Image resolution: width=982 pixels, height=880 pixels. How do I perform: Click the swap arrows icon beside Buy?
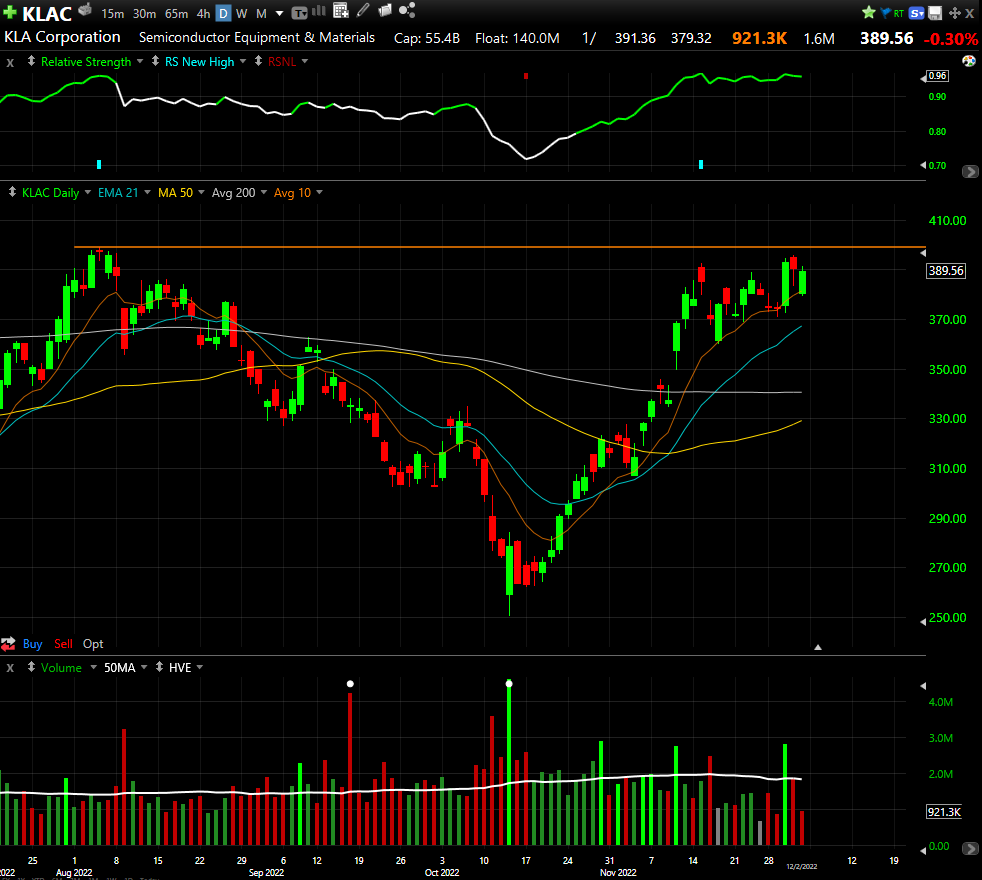(x=8, y=643)
